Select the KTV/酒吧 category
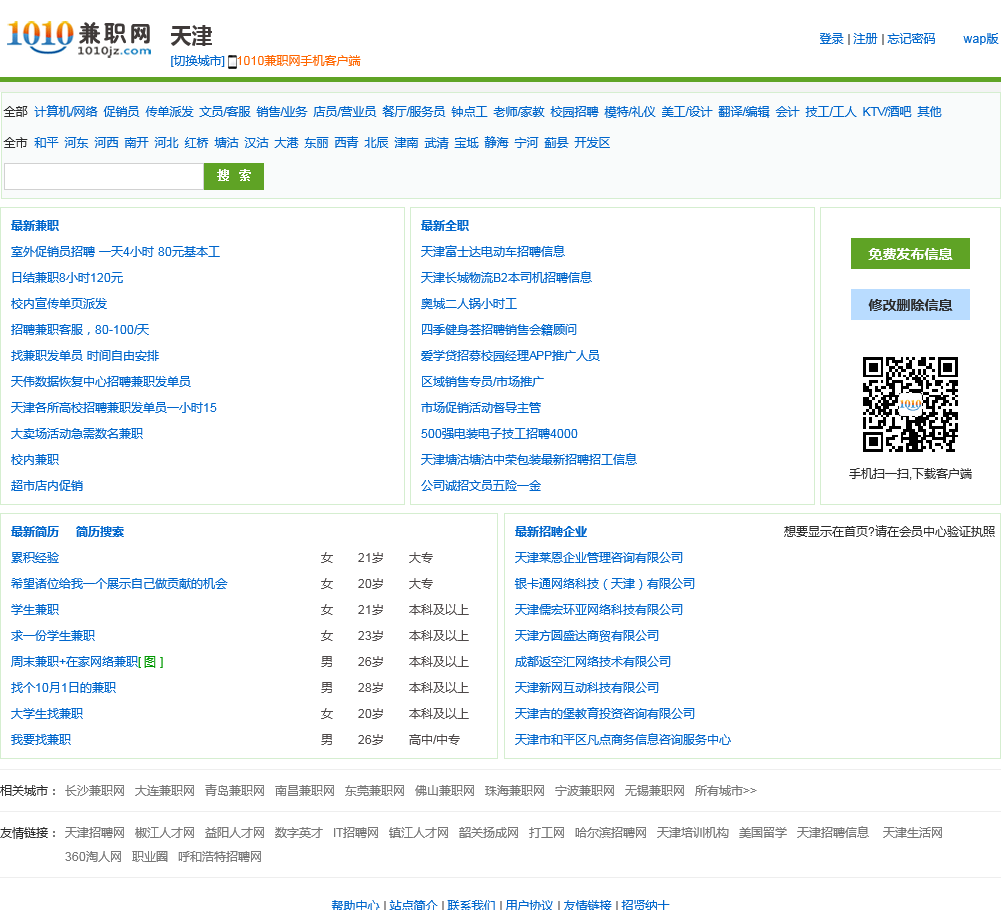 tap(887, 112)
